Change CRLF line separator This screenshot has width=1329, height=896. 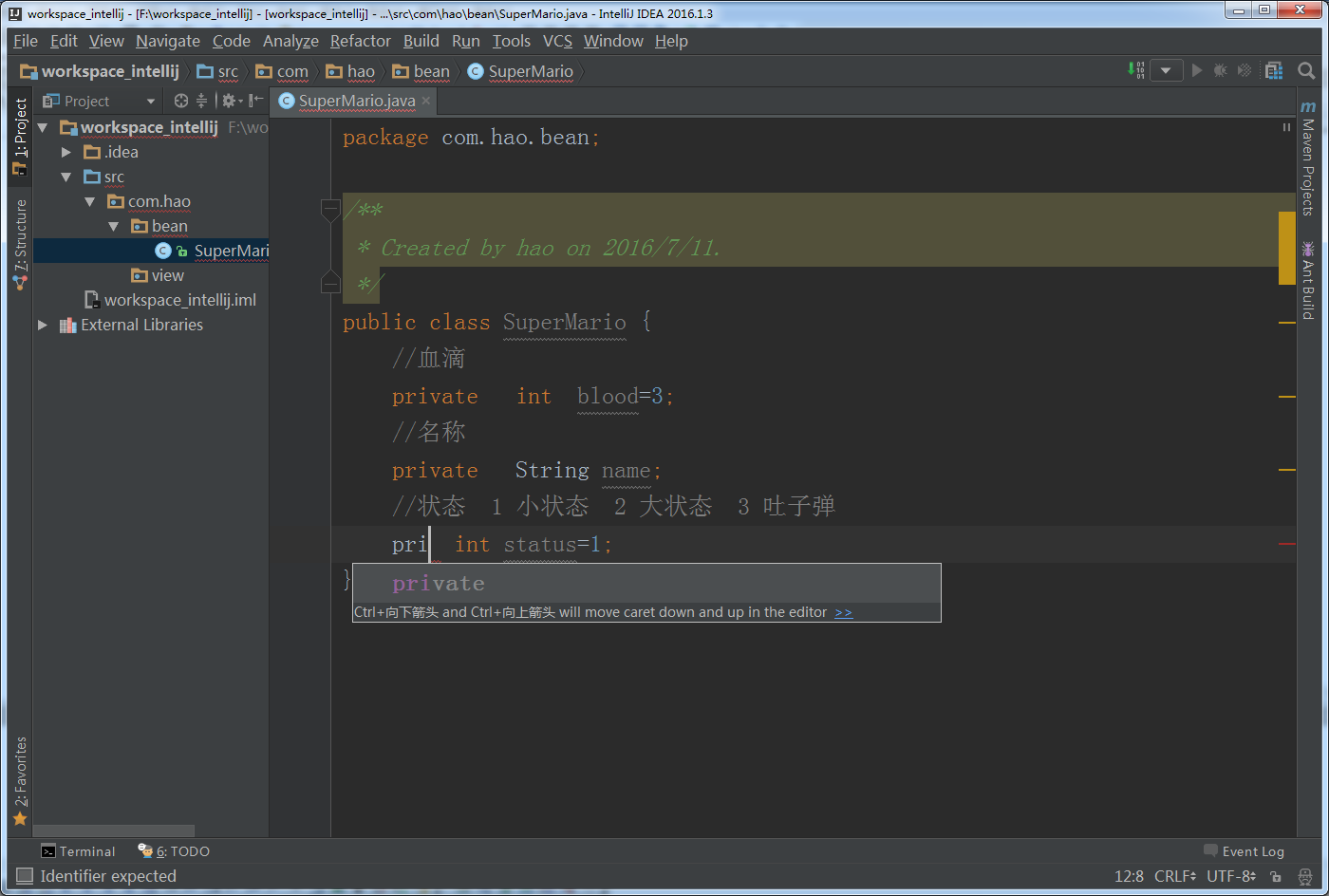pos(1175,876)
